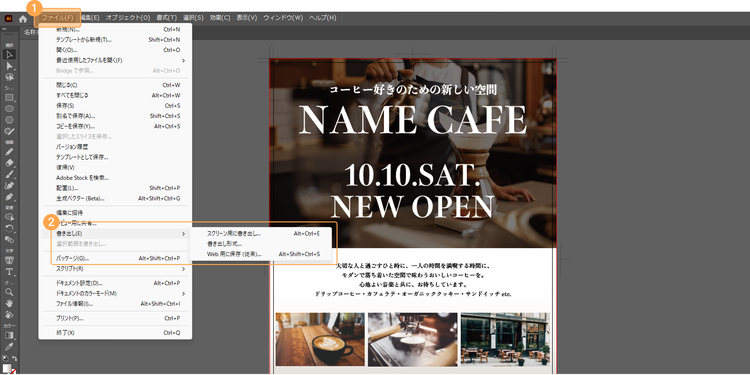Choose プリント(P) menu item
750x375 pixels.
(115, 318)
